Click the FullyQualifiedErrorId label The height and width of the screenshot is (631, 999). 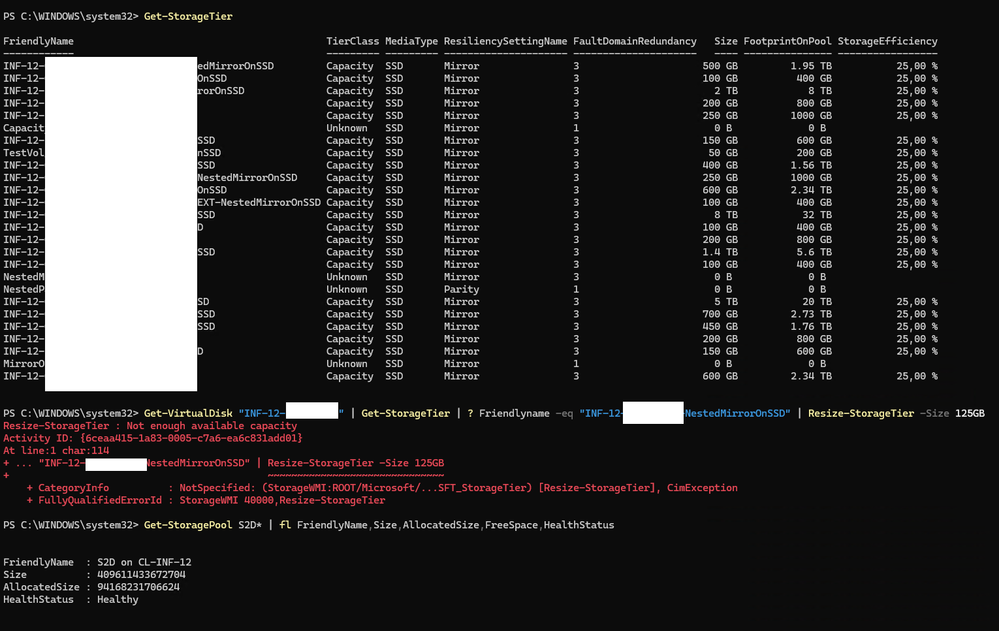(99, 500)
